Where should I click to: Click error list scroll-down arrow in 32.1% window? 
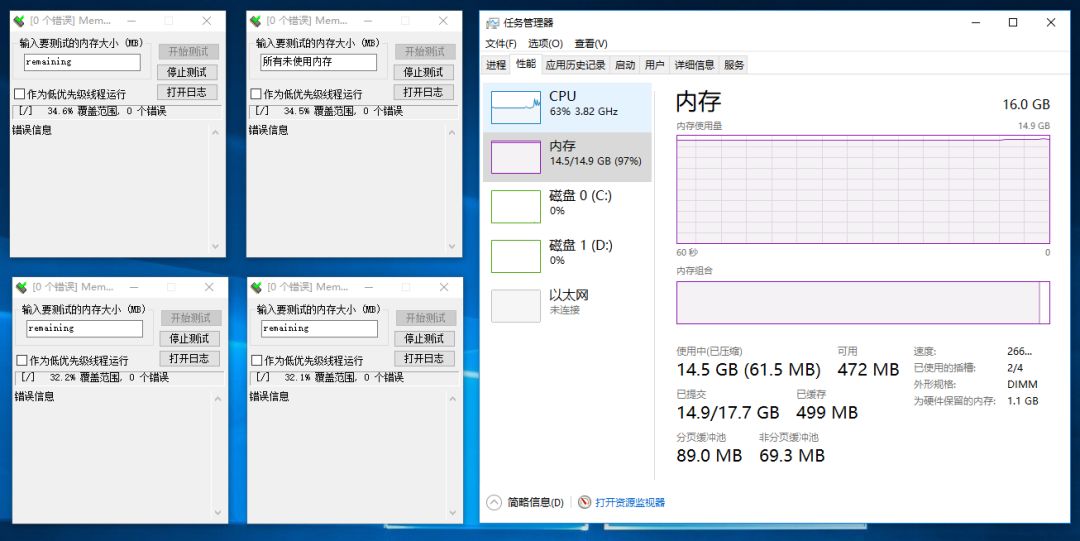point(453,513)
